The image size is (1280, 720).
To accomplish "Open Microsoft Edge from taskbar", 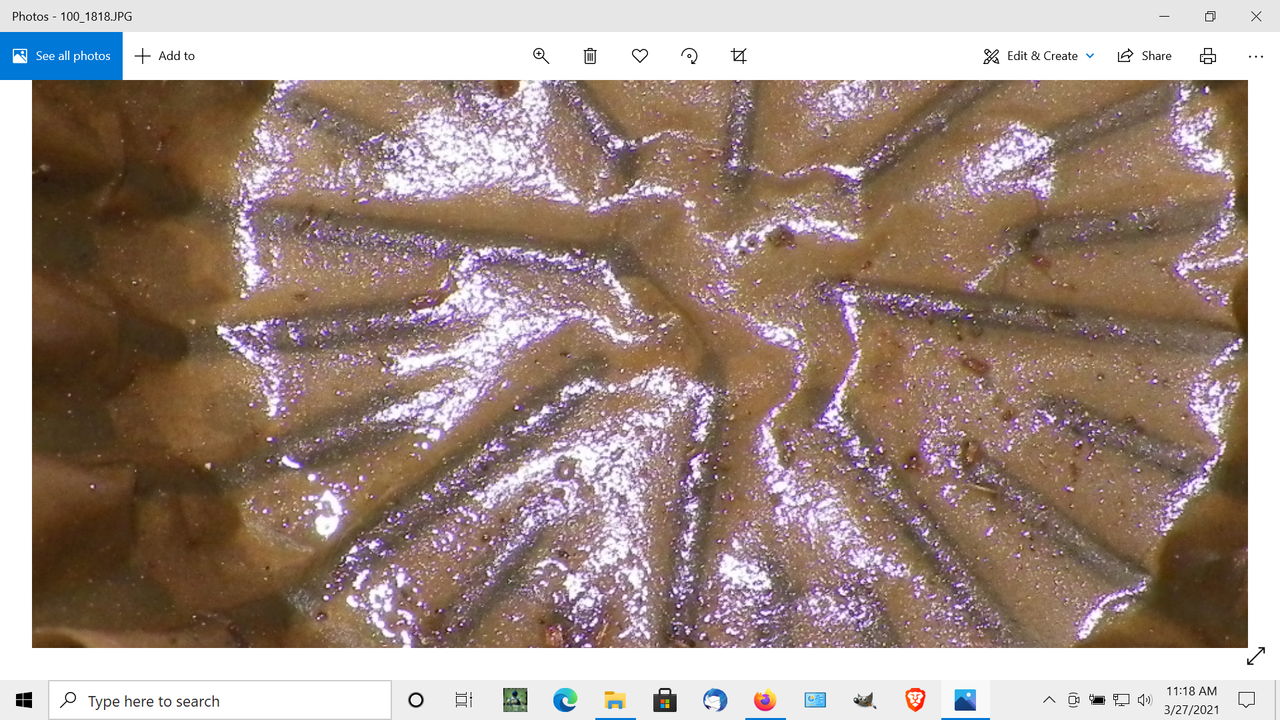I will [x=565, y=700].
